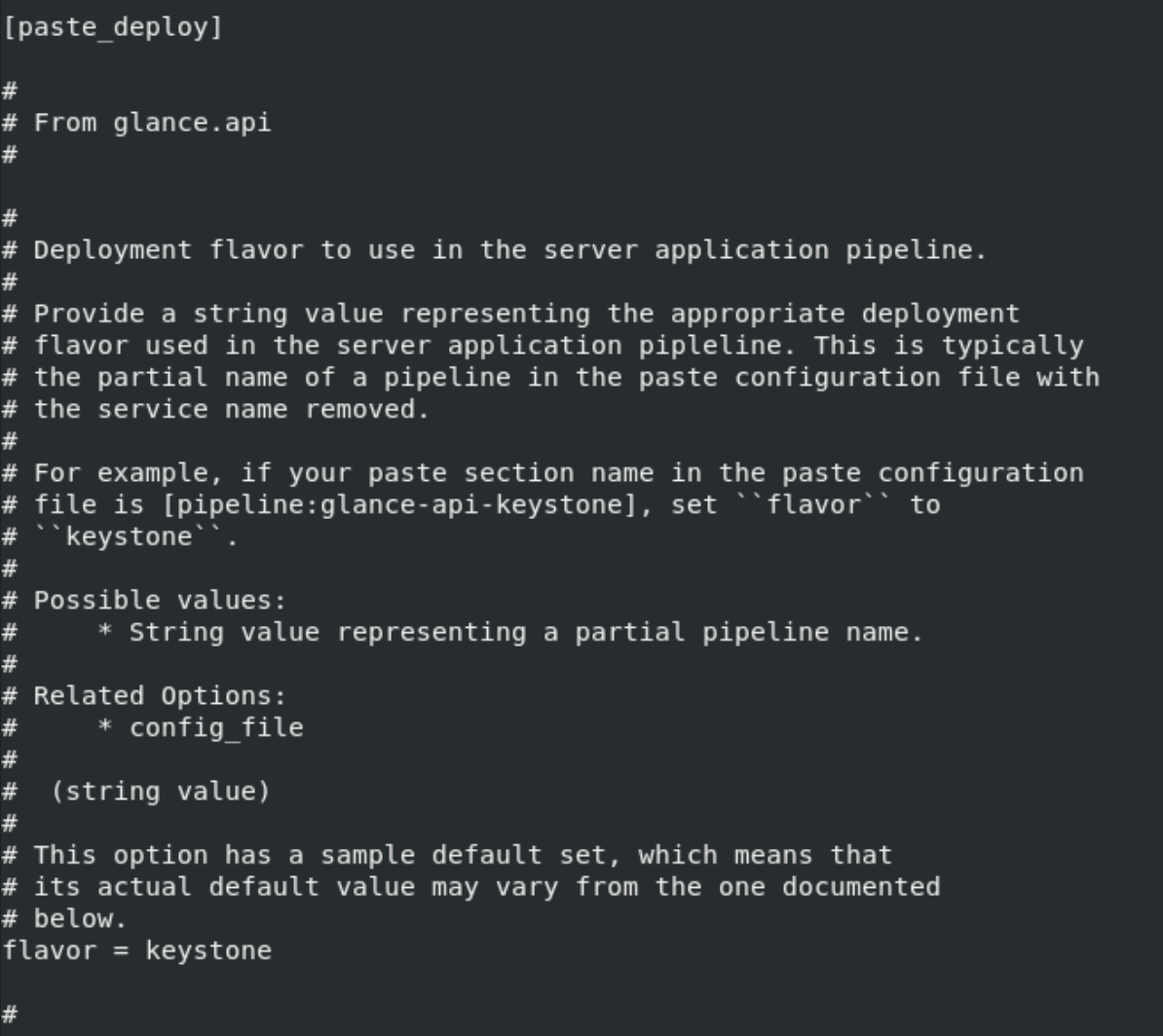Viewport: 1163px width, 1036px height.
Task: Click the '# below.' comment line
Action: 80,918
